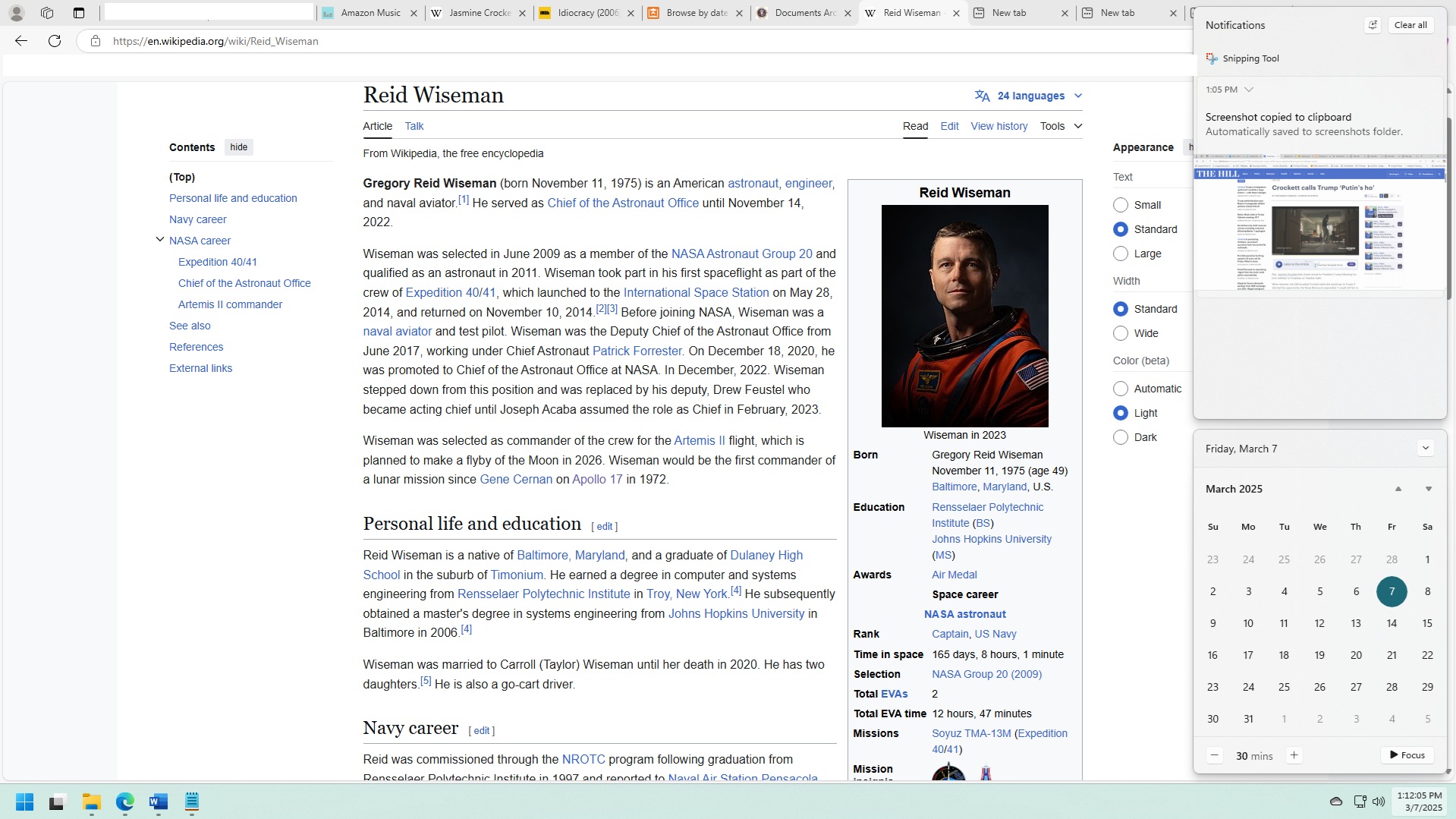The image size is (1456, 819).
Task: Open the Gene Cernan link
Action: pos(516,479)
